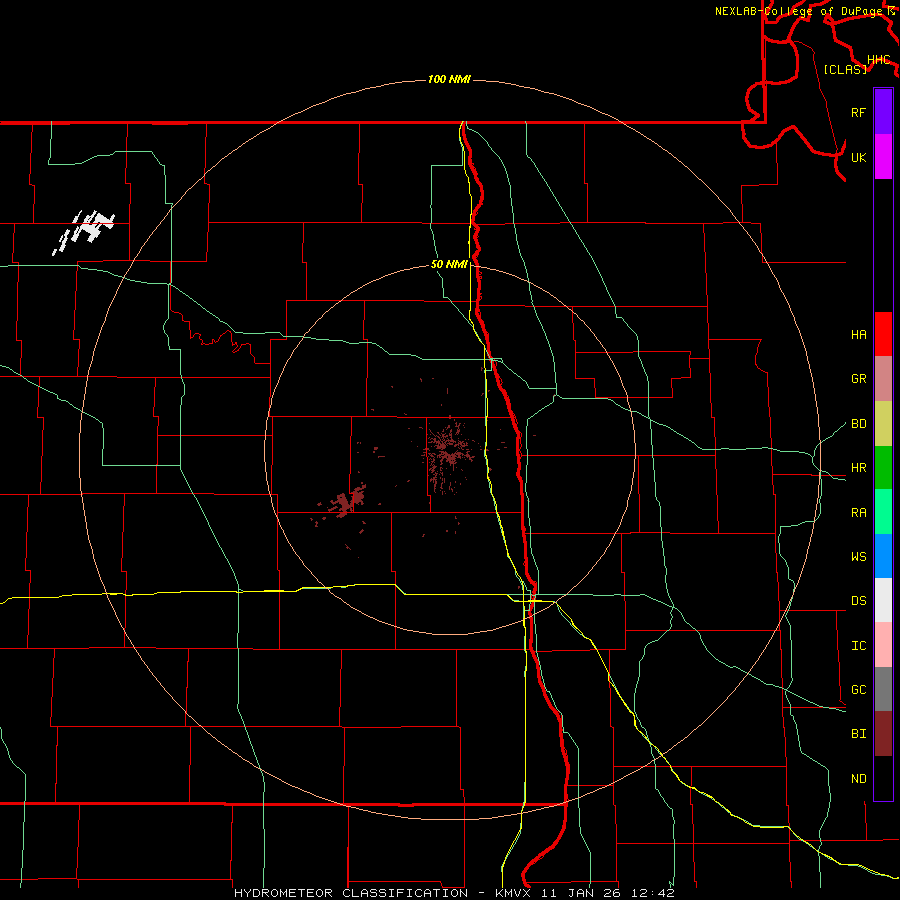The width and height of the screenshot is (900, 900).
Task: Click the "GR" legend label
Action: [858, 379]
